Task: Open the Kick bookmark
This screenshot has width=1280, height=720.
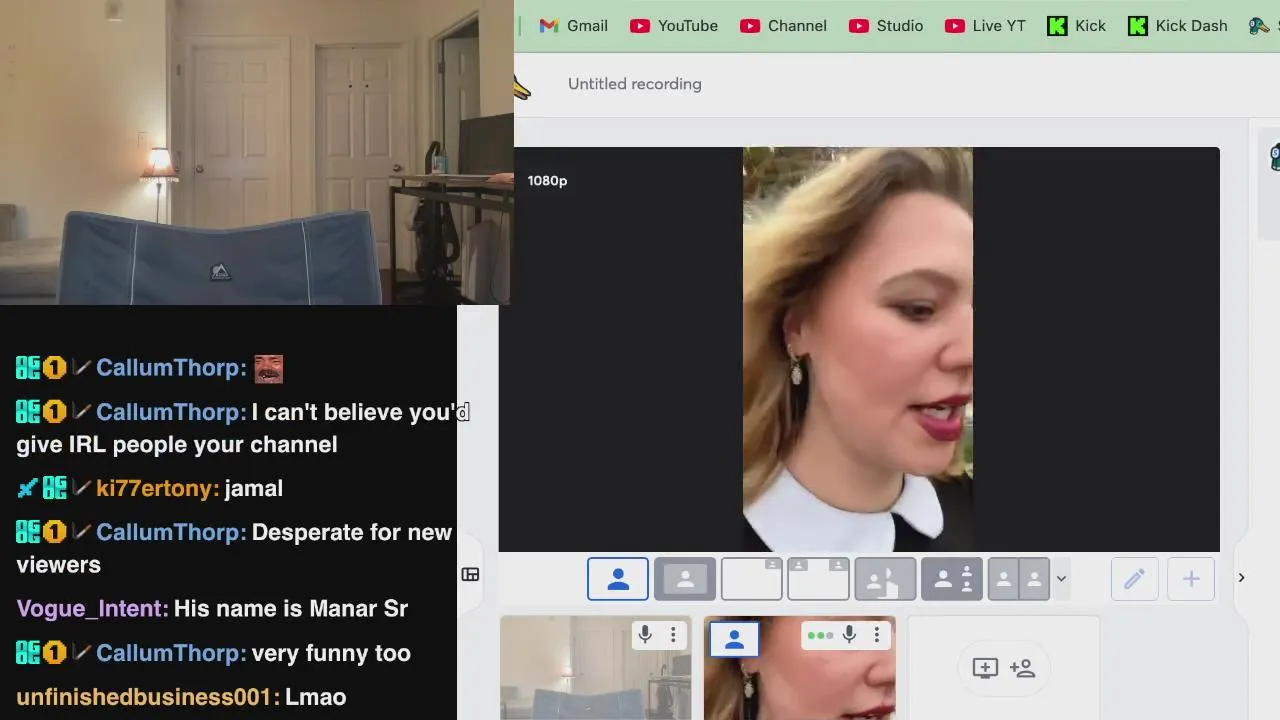Action: click(x=1076, y=26)
